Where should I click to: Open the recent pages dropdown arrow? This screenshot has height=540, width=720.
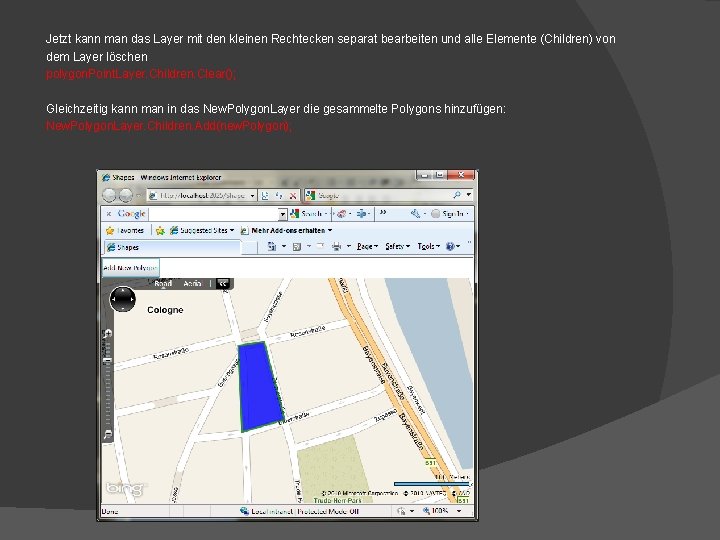pyautogui.click(x=138, y=195)
